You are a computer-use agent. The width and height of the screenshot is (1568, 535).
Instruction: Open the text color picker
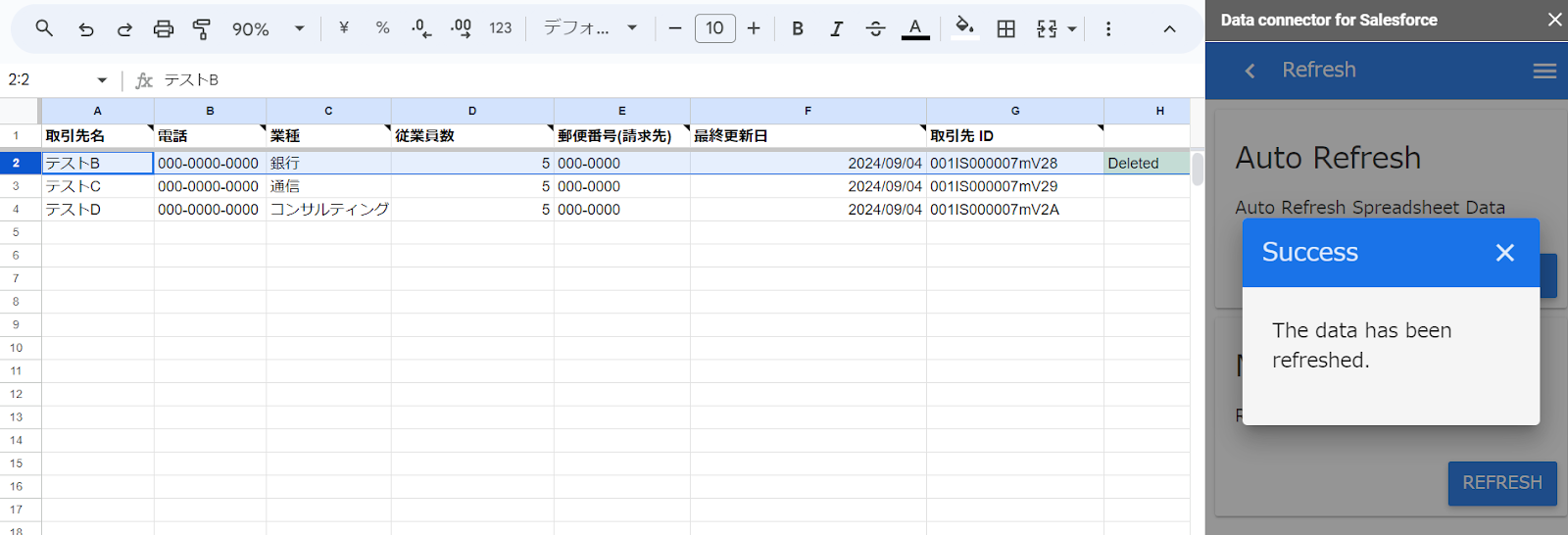[915, 28]
